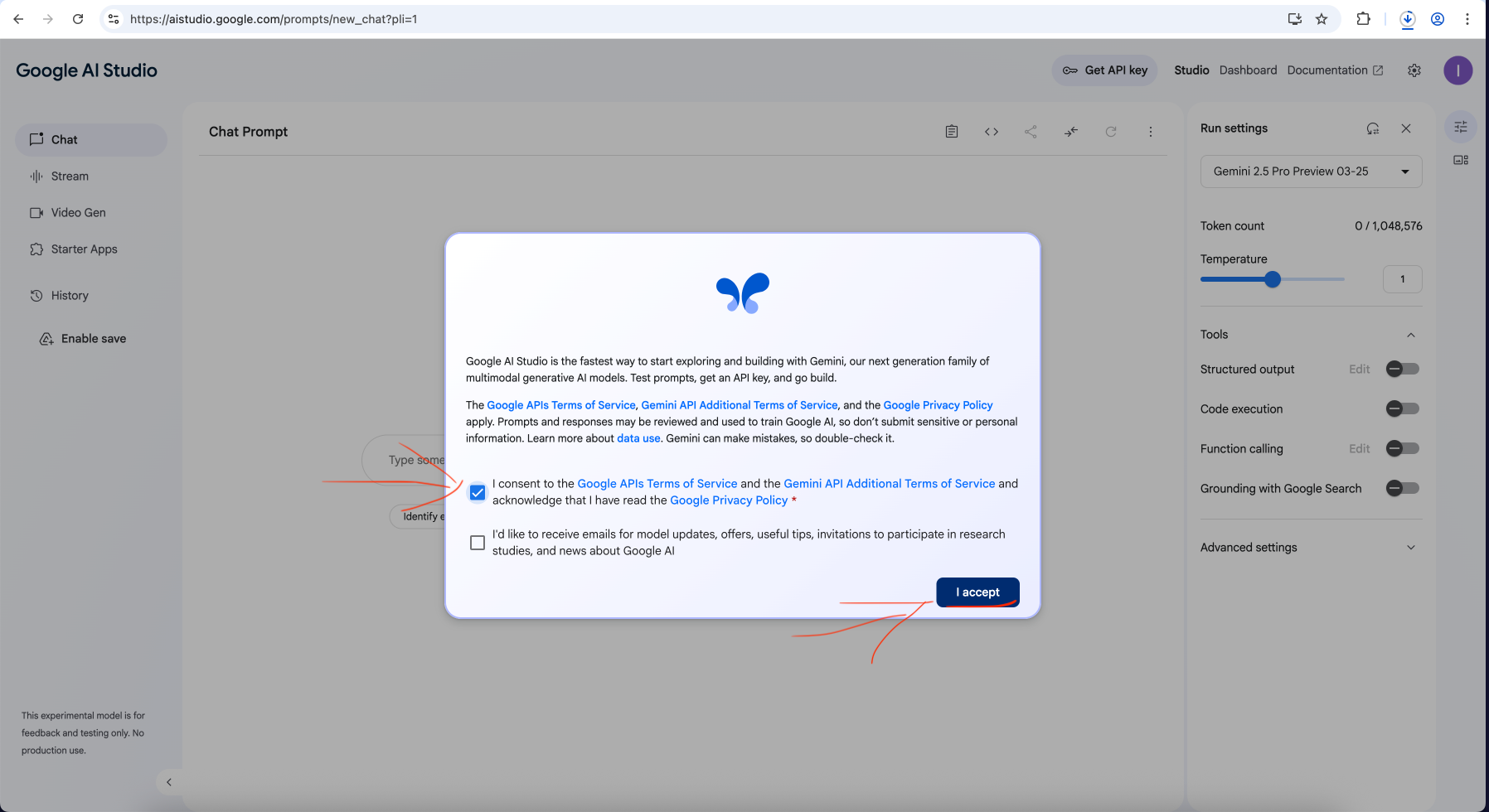Open Google APIs Terms of Service link in consent line
The height and width of the screenshot is (812, 1489).
click(x=657, y=484)
